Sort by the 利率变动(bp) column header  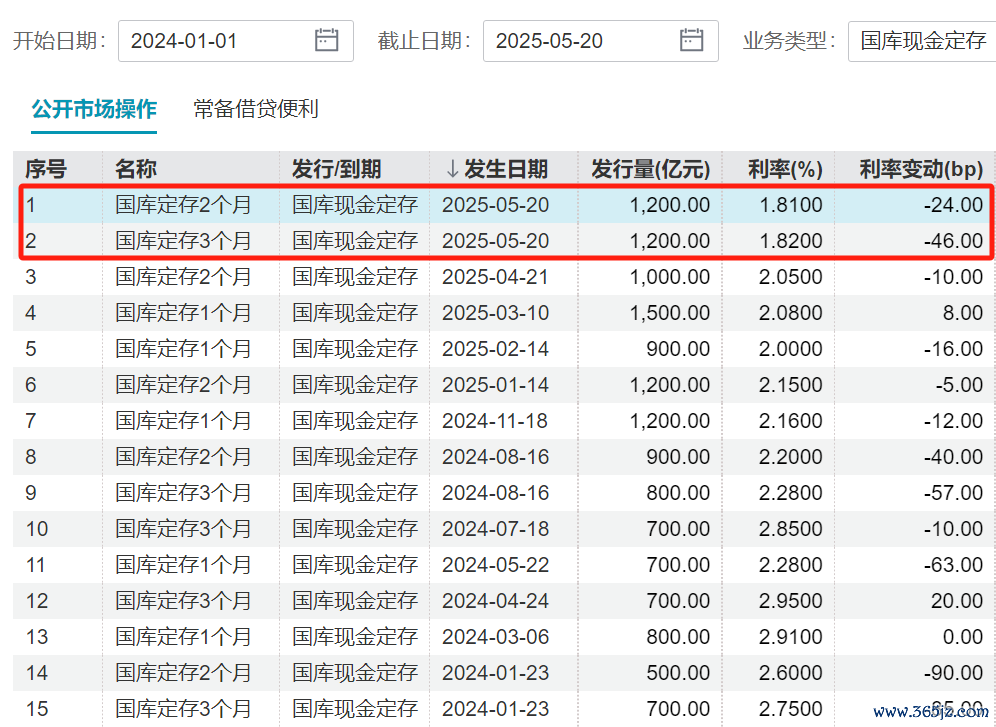[x=921, y=169]
